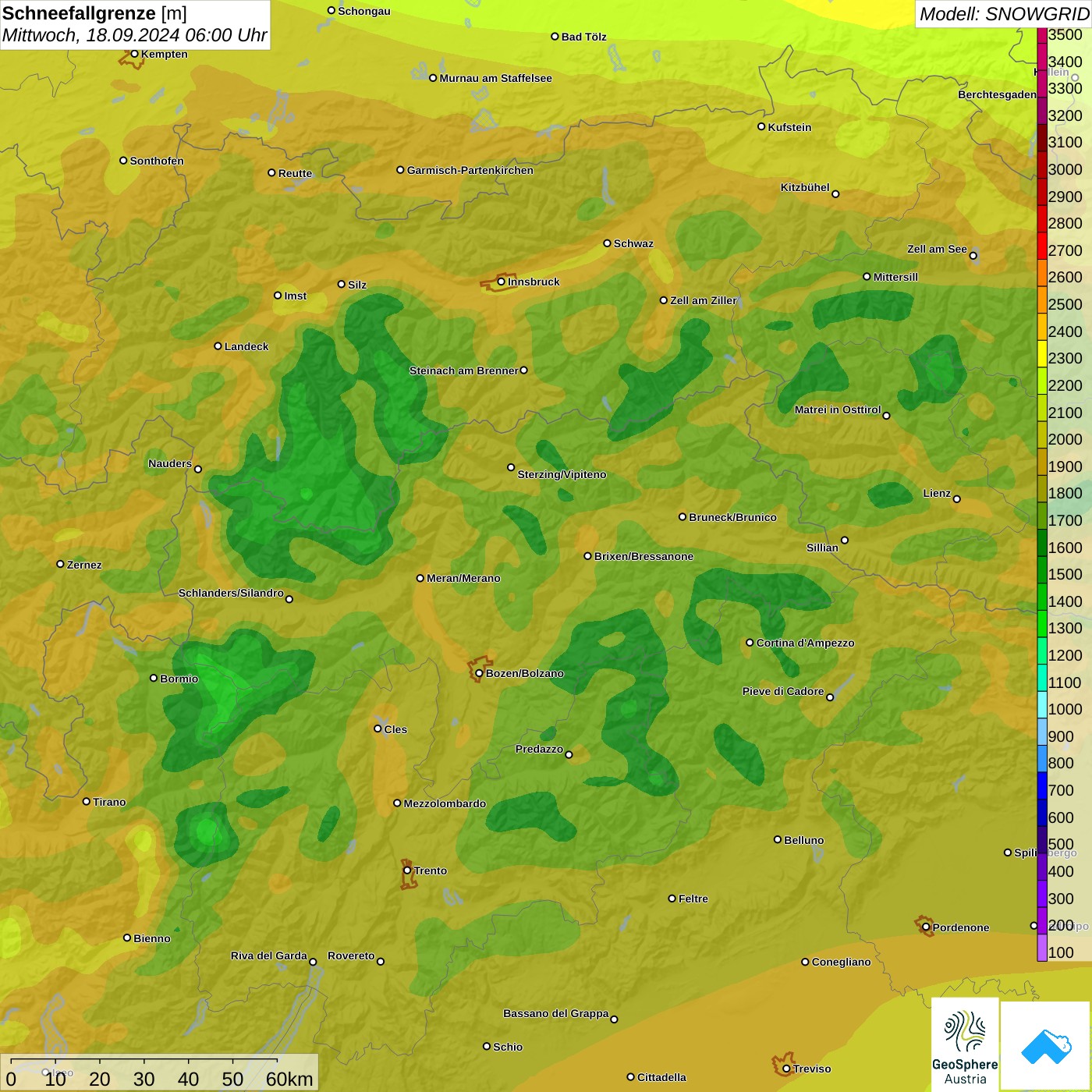Select the Landeck location marker dot

point(218,346)
